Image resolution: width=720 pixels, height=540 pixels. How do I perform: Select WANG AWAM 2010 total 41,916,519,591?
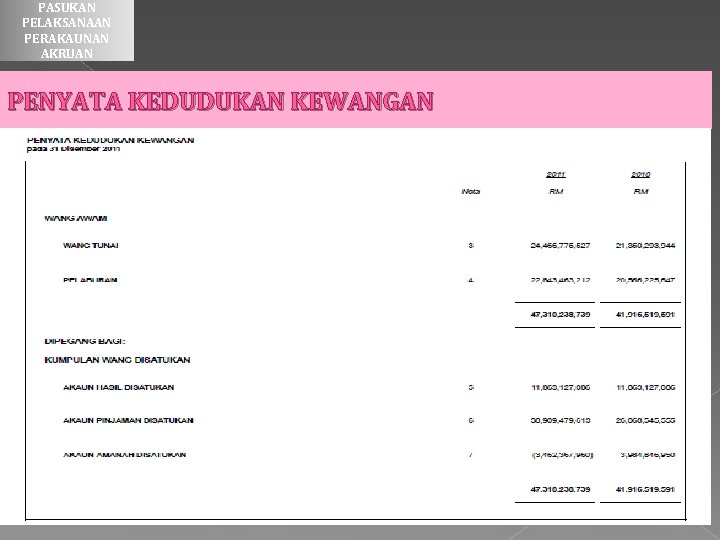pyautogui.click(x=645, y=315)
